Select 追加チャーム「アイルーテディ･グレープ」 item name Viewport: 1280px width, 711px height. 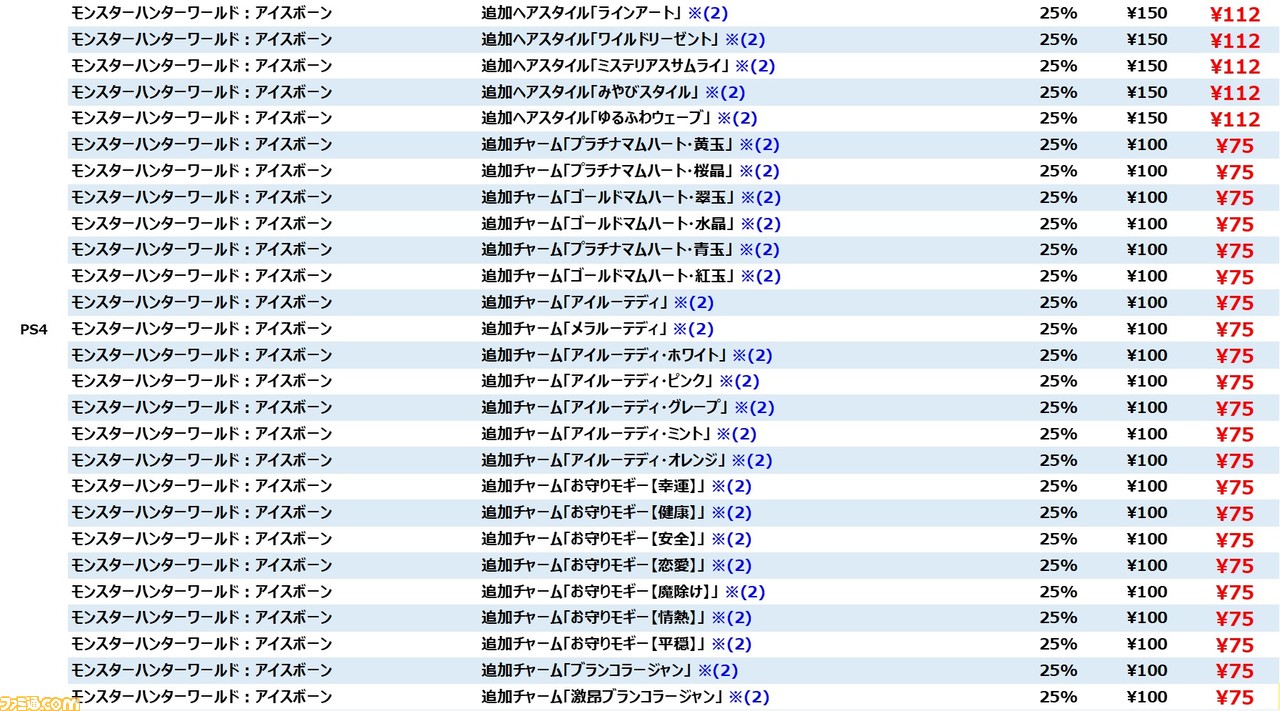606,407
